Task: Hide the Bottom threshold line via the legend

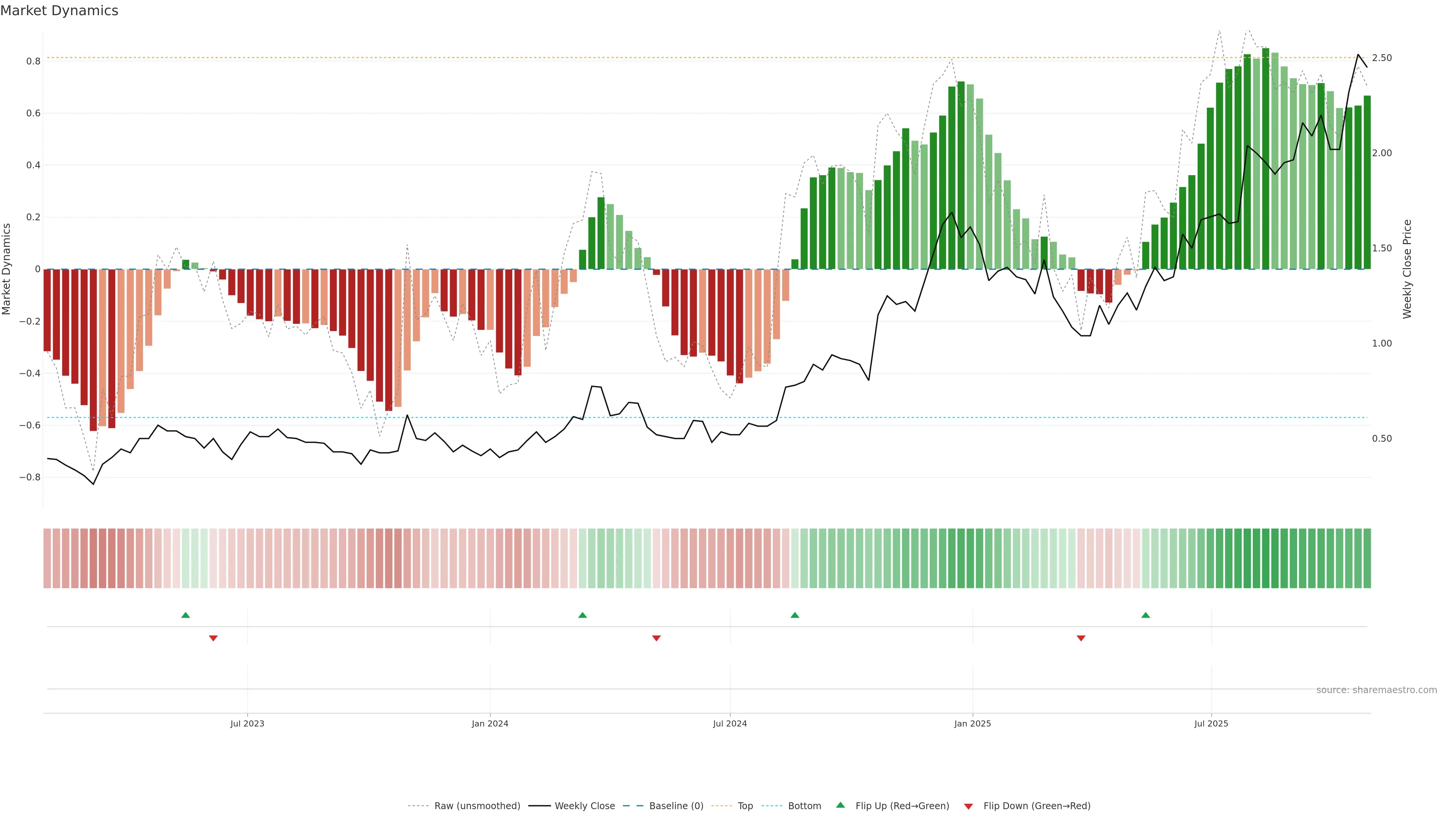Action: pyautogui.click(x=804, y=806)
